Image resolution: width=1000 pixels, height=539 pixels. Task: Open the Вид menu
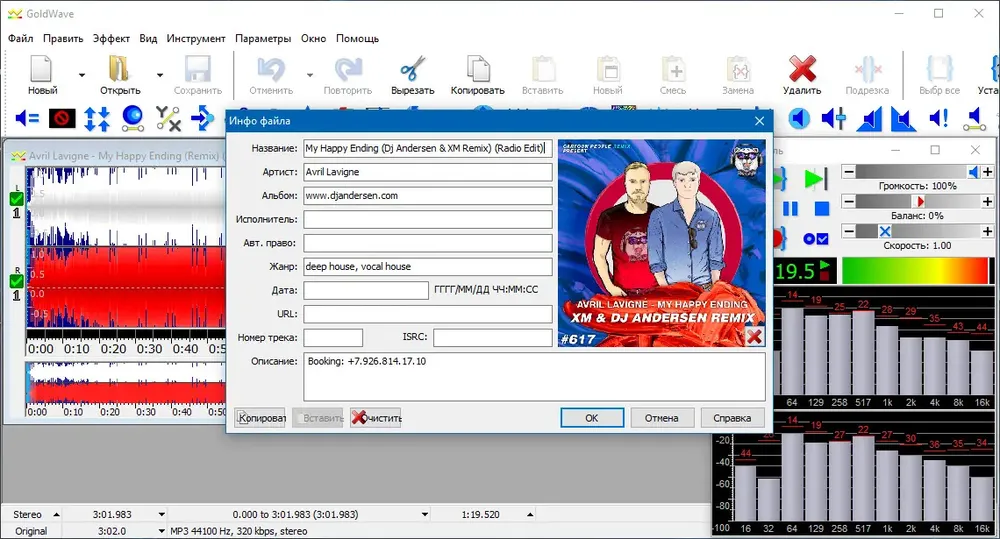click(x=148, y=38)
